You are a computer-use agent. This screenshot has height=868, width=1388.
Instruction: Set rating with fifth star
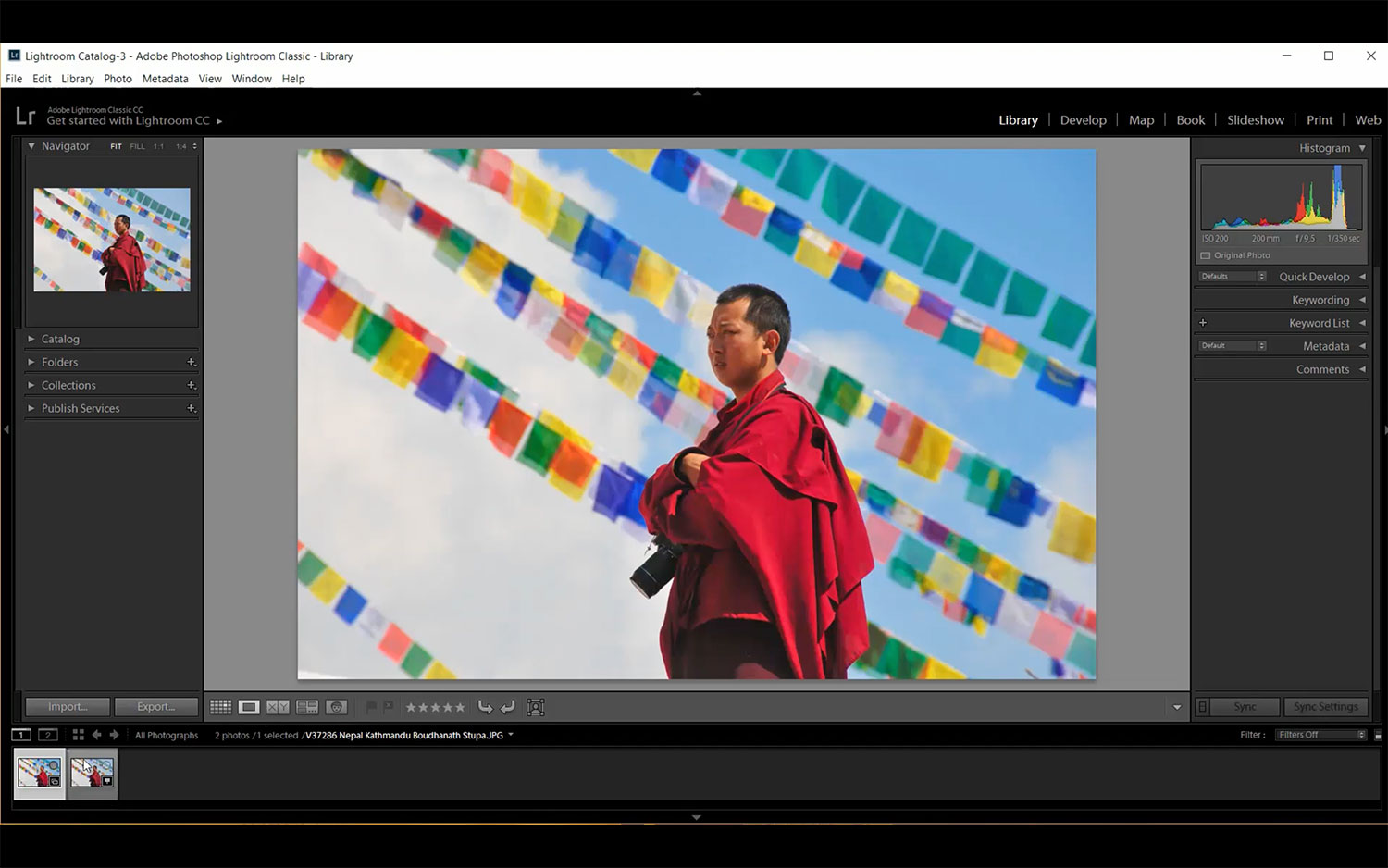[460, 707]
